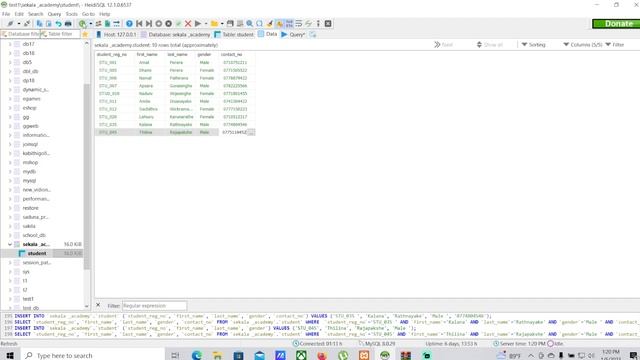This screenshot has height=360, width=640.
Task: Click the Run query play icon
Action: click(198, 24)
